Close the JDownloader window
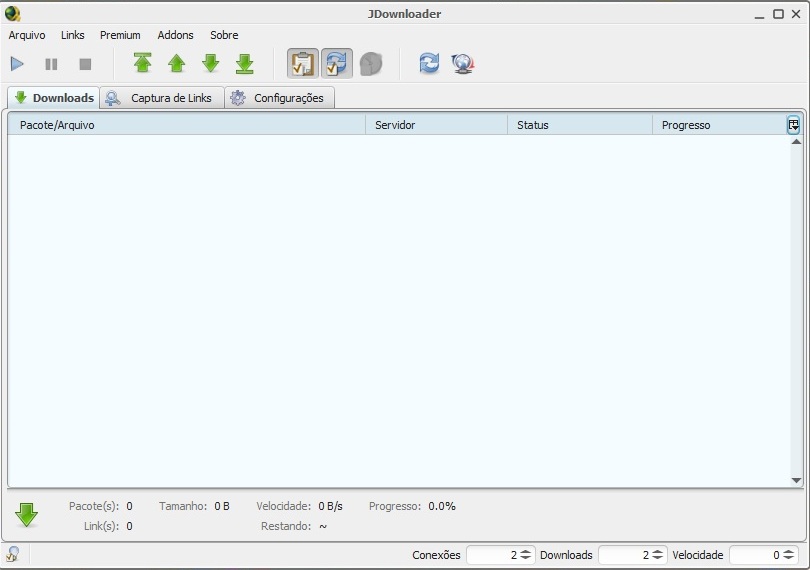This screenshot has height=570, width=810. point(796,14)
